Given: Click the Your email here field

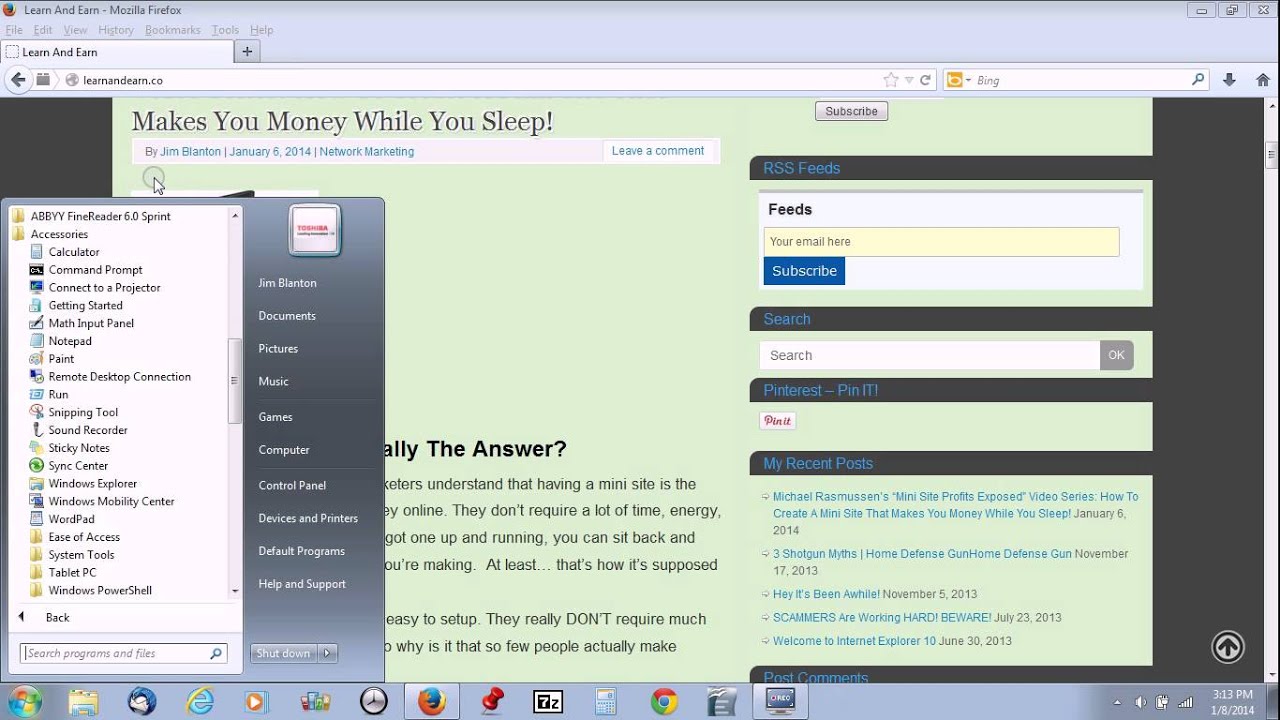Looking at the screenshot, I should coord(941,242).
